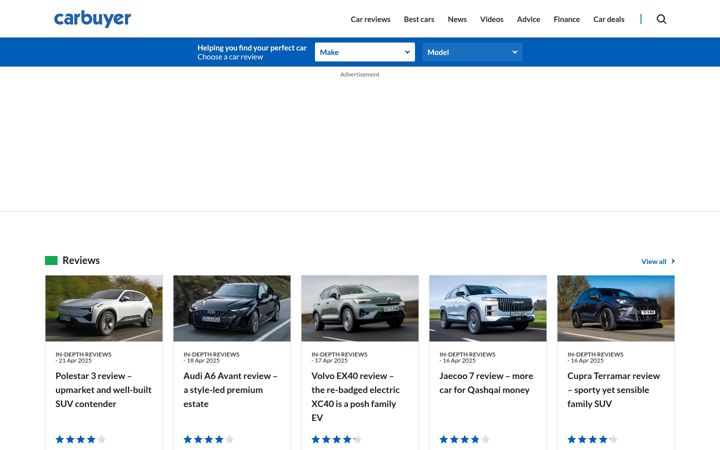Go to the carbuyer home logo
Image resolution: width=720 pixels, height=450 pixels.
pos(92,19)
